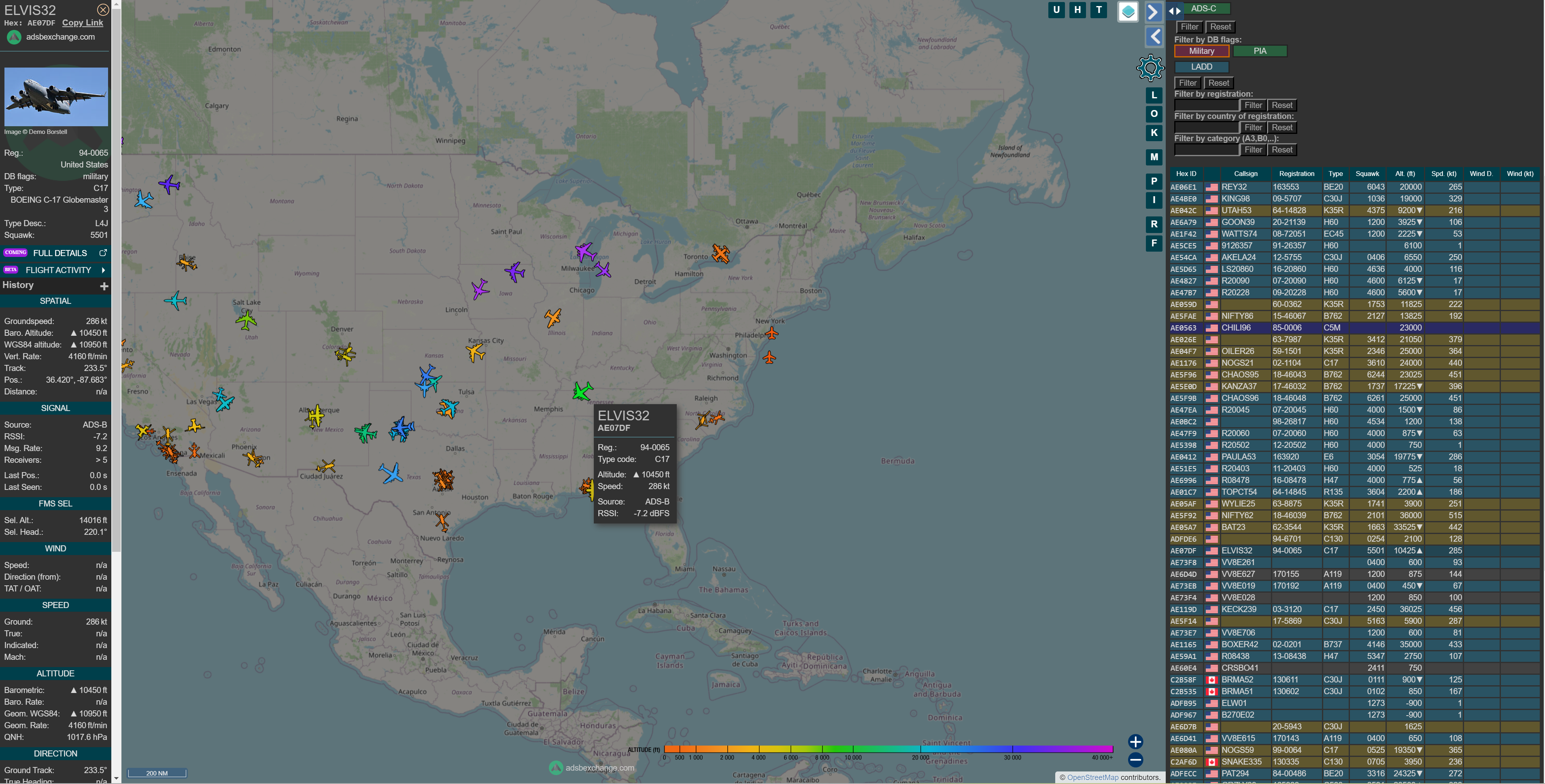
Task: Zoom in with the plus map button
Action: click(x=1135, y=742)
